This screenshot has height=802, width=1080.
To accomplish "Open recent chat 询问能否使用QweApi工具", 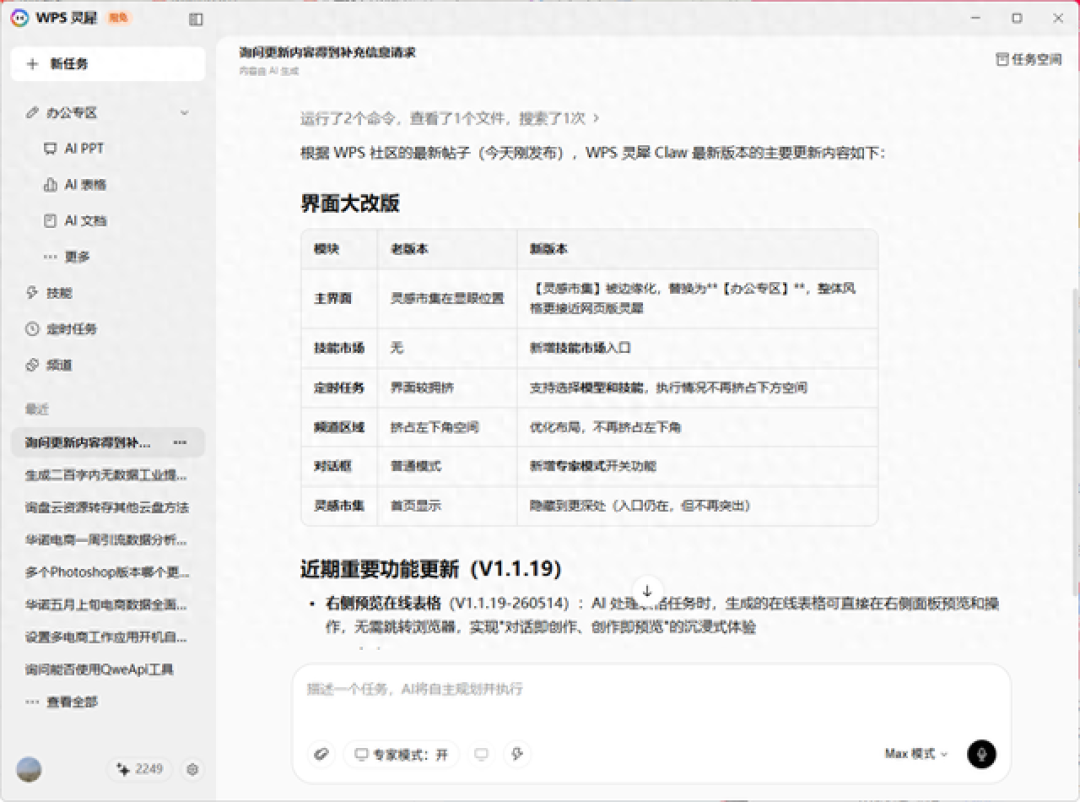I will (x=99, y=669).
